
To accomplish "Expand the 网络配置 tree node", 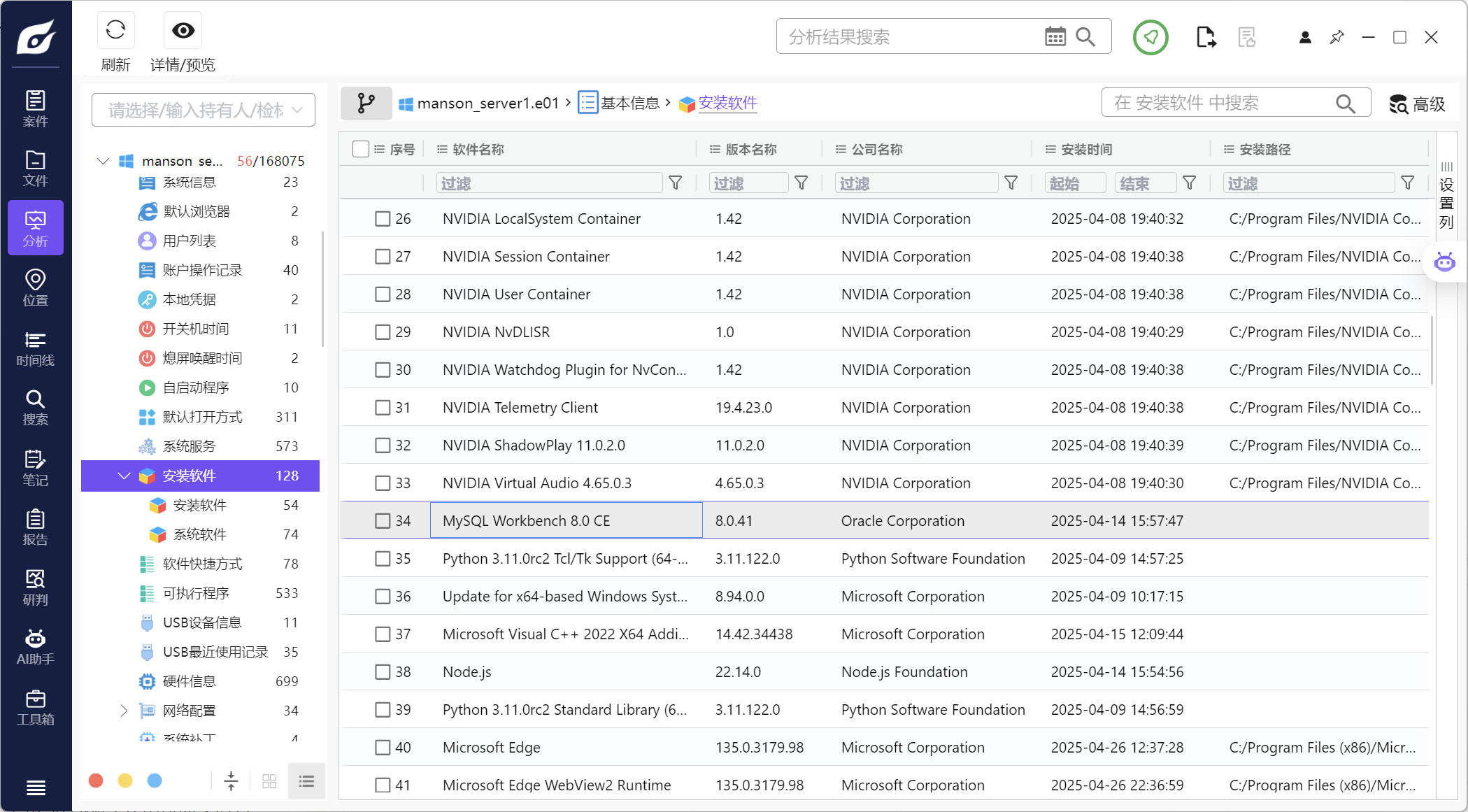I will [124, 711].
